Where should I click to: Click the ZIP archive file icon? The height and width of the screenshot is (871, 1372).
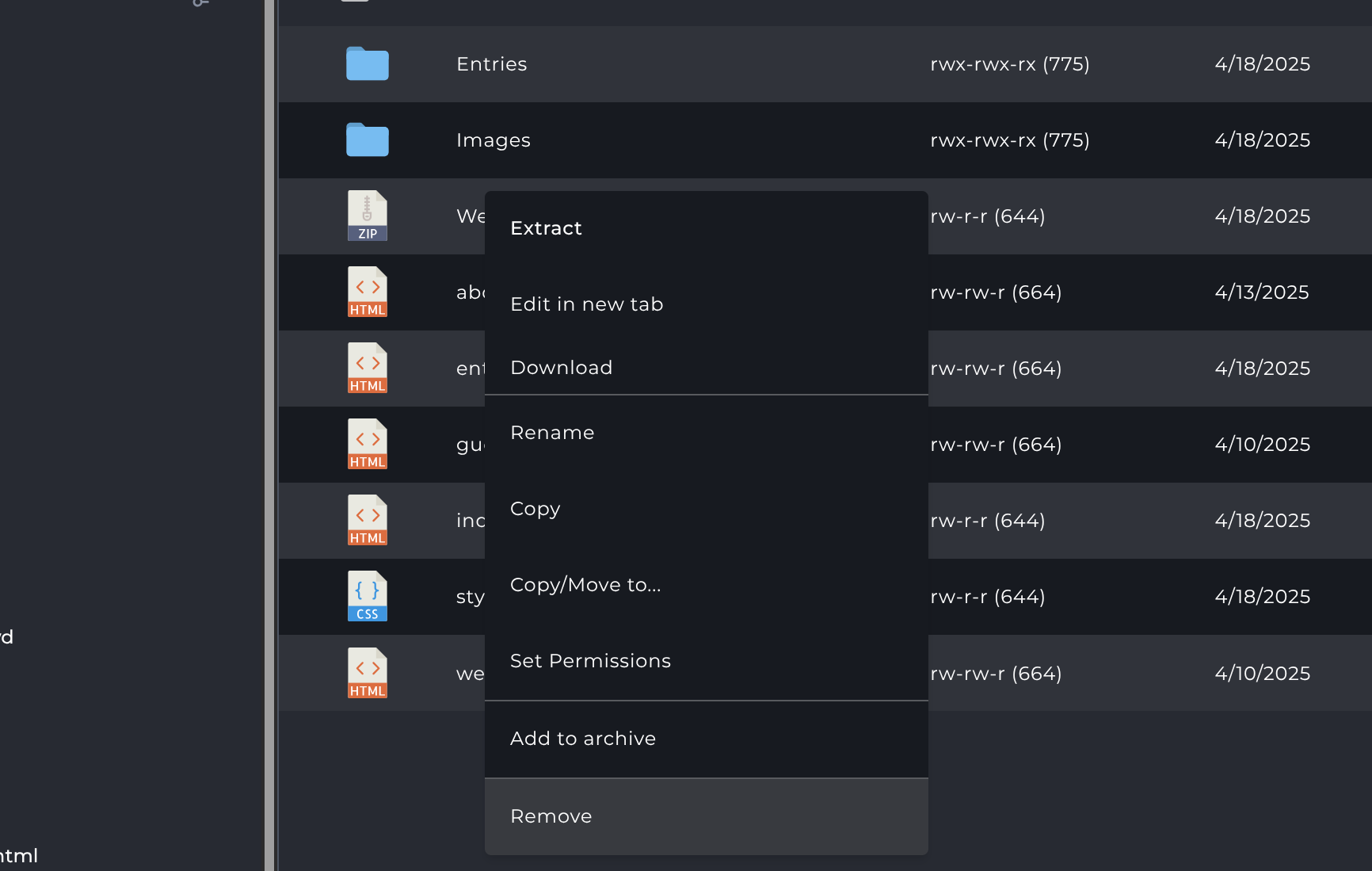367,216
